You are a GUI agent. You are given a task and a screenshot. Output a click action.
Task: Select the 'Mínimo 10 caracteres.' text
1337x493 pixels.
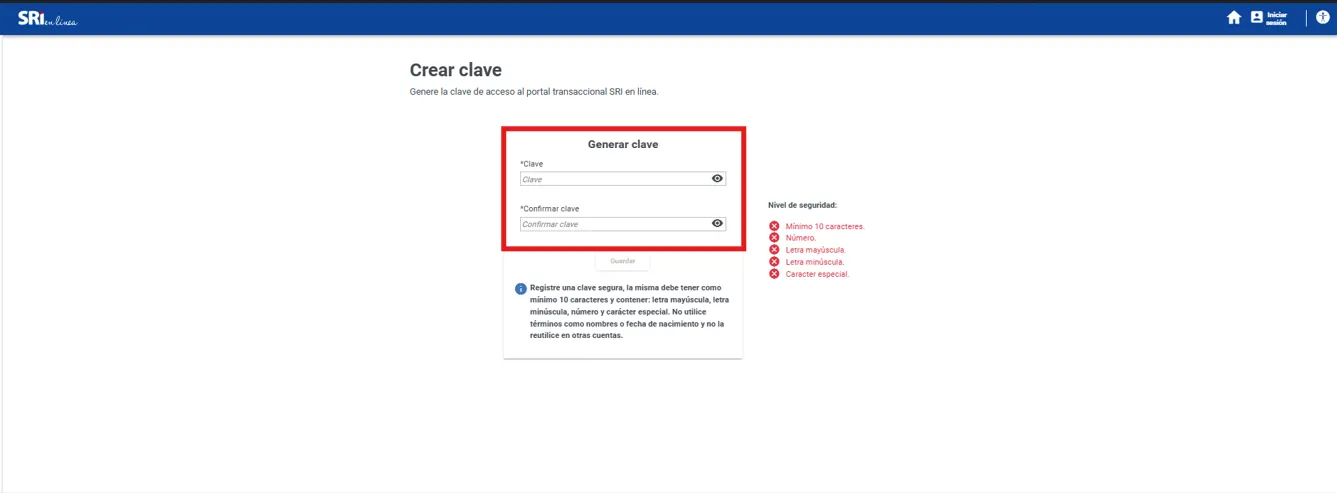(x=825, y=227)
